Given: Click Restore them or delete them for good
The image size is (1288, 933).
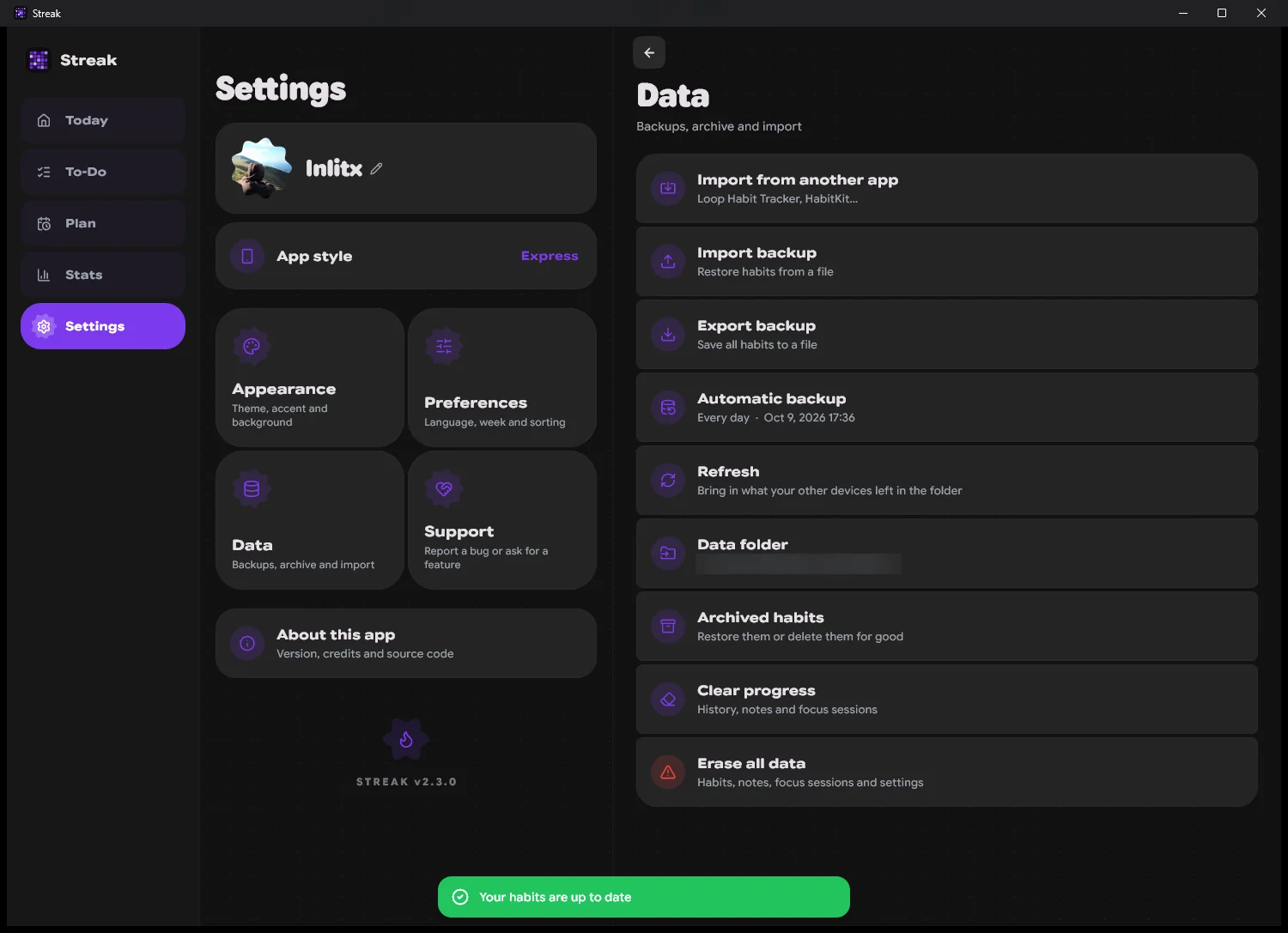Looking at the screenshot, I should click(800, 637).
